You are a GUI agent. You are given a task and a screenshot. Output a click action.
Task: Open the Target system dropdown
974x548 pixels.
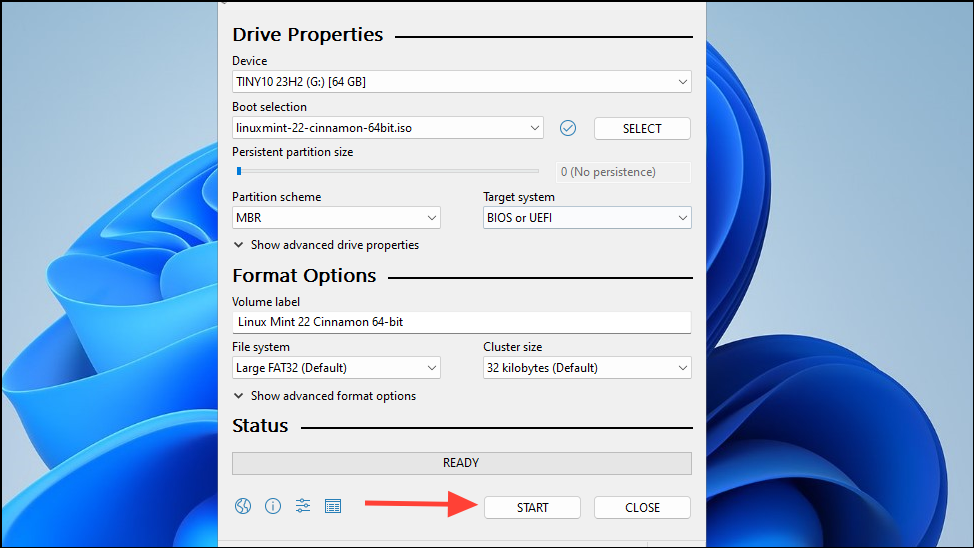coord(587,217)
